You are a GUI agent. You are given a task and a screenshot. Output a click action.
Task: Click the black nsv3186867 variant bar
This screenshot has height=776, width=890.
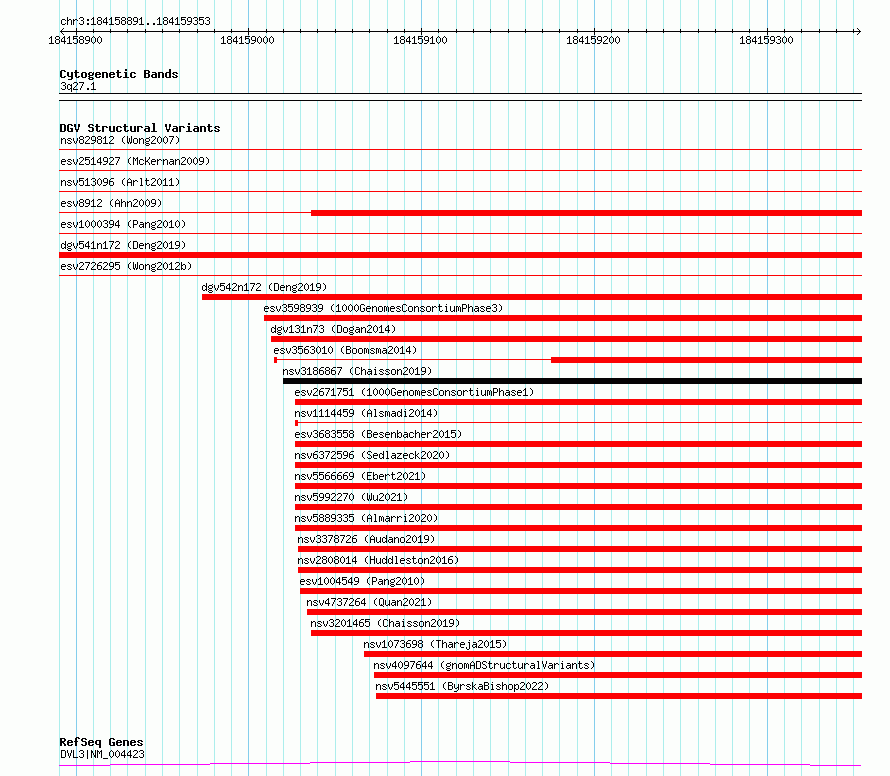(572, 381)
